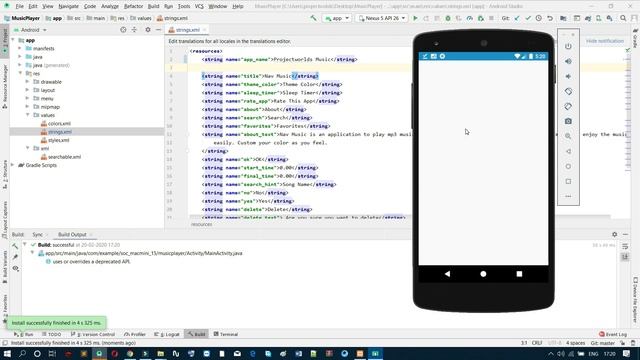
Task: Open Search Everywhere magnifier in toolbar
Action: [x=623, y=18]
